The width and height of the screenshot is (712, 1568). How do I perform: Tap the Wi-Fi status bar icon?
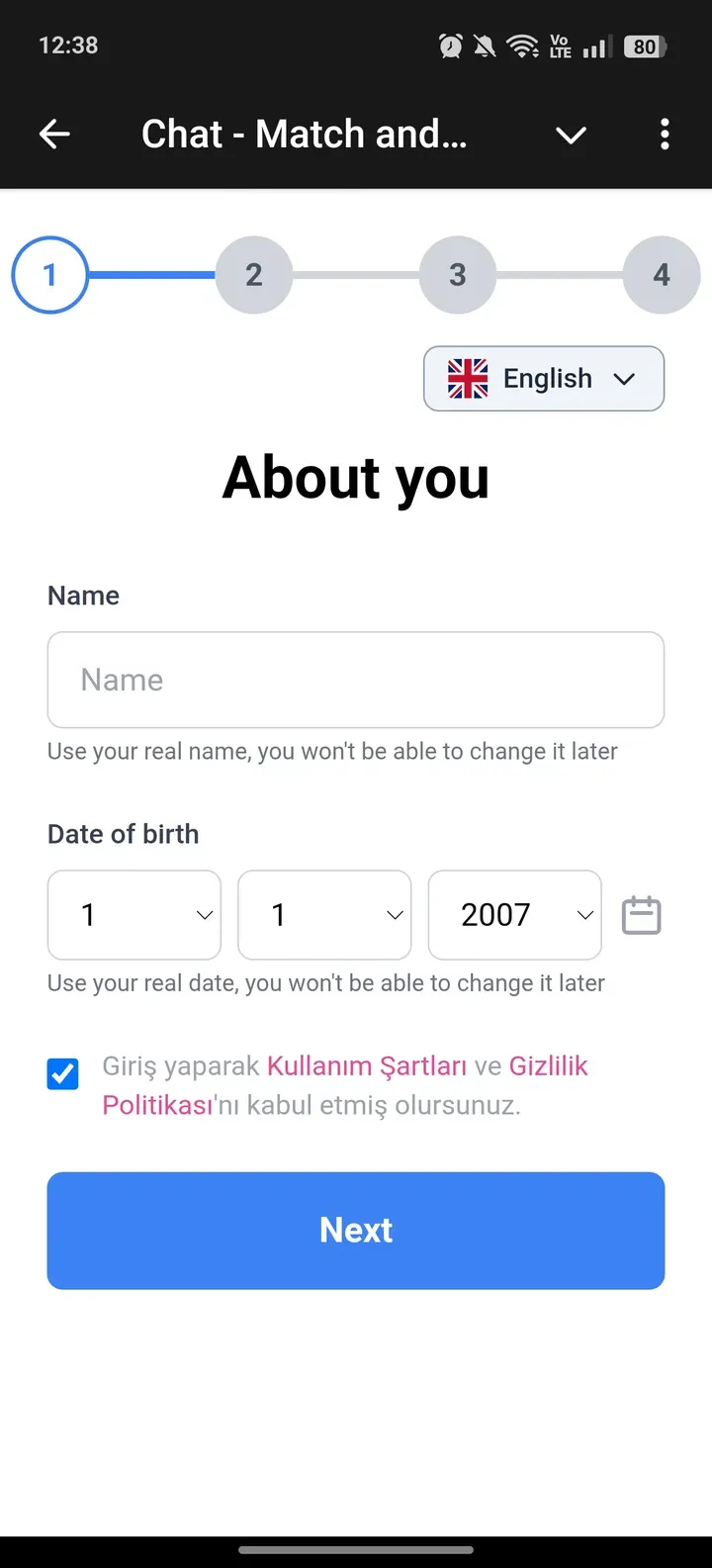[522, 45]
